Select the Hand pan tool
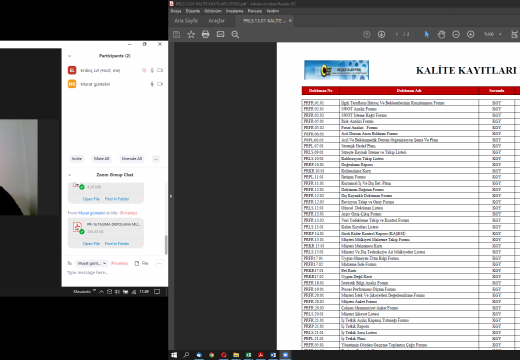 click(x=441, y=34)
